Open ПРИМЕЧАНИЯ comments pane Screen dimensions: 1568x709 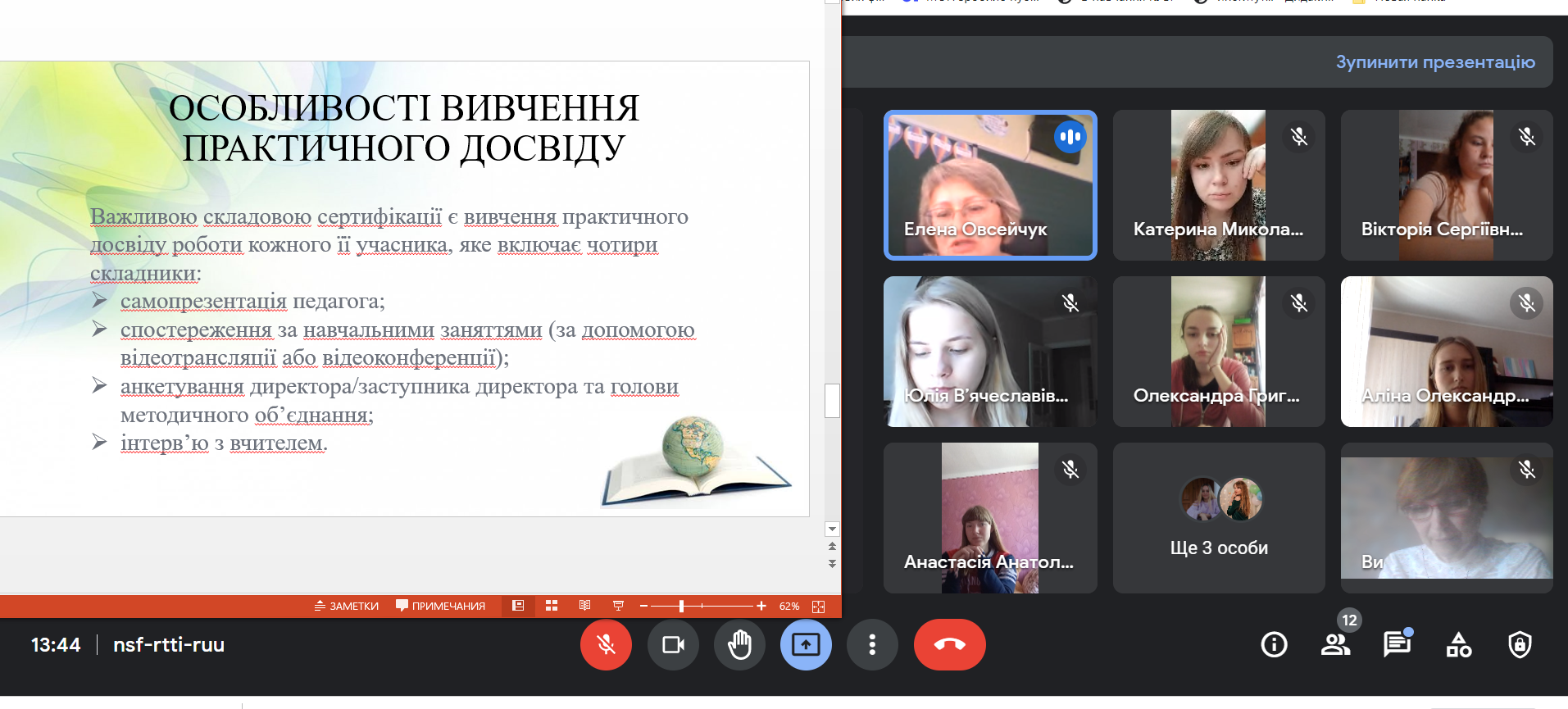[441, 607]
